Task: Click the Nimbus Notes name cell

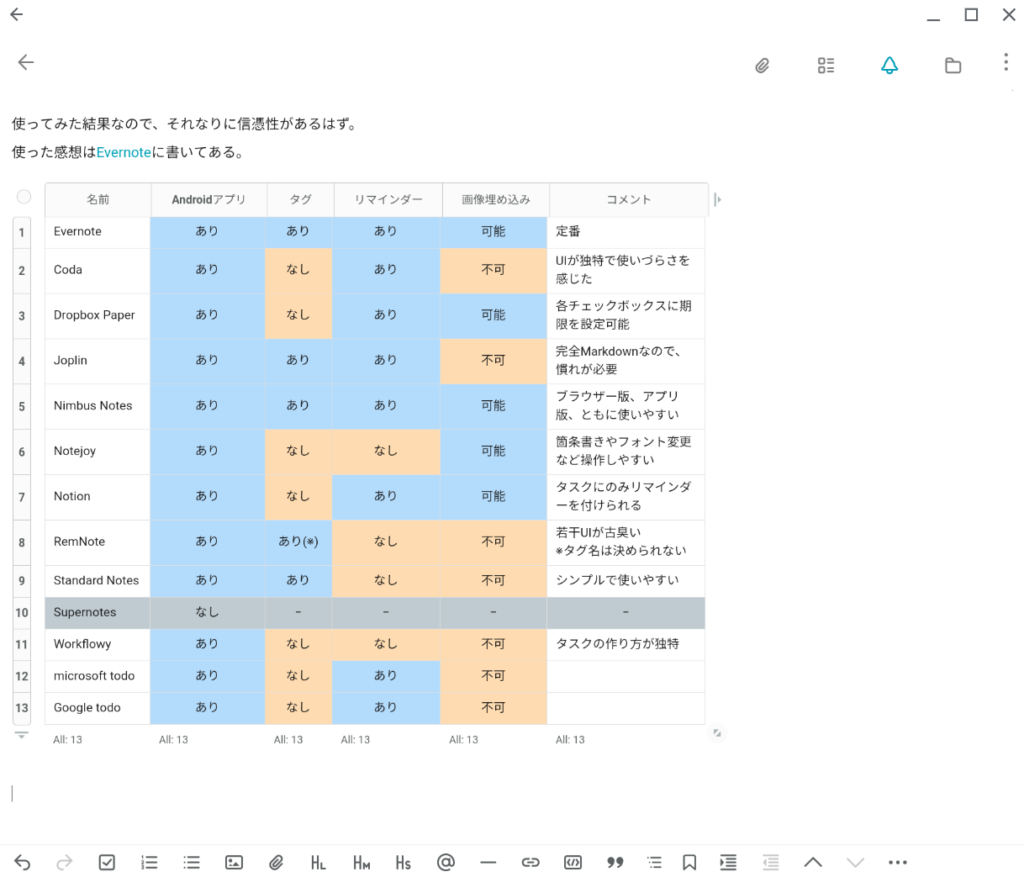Action: coord(98,407)
